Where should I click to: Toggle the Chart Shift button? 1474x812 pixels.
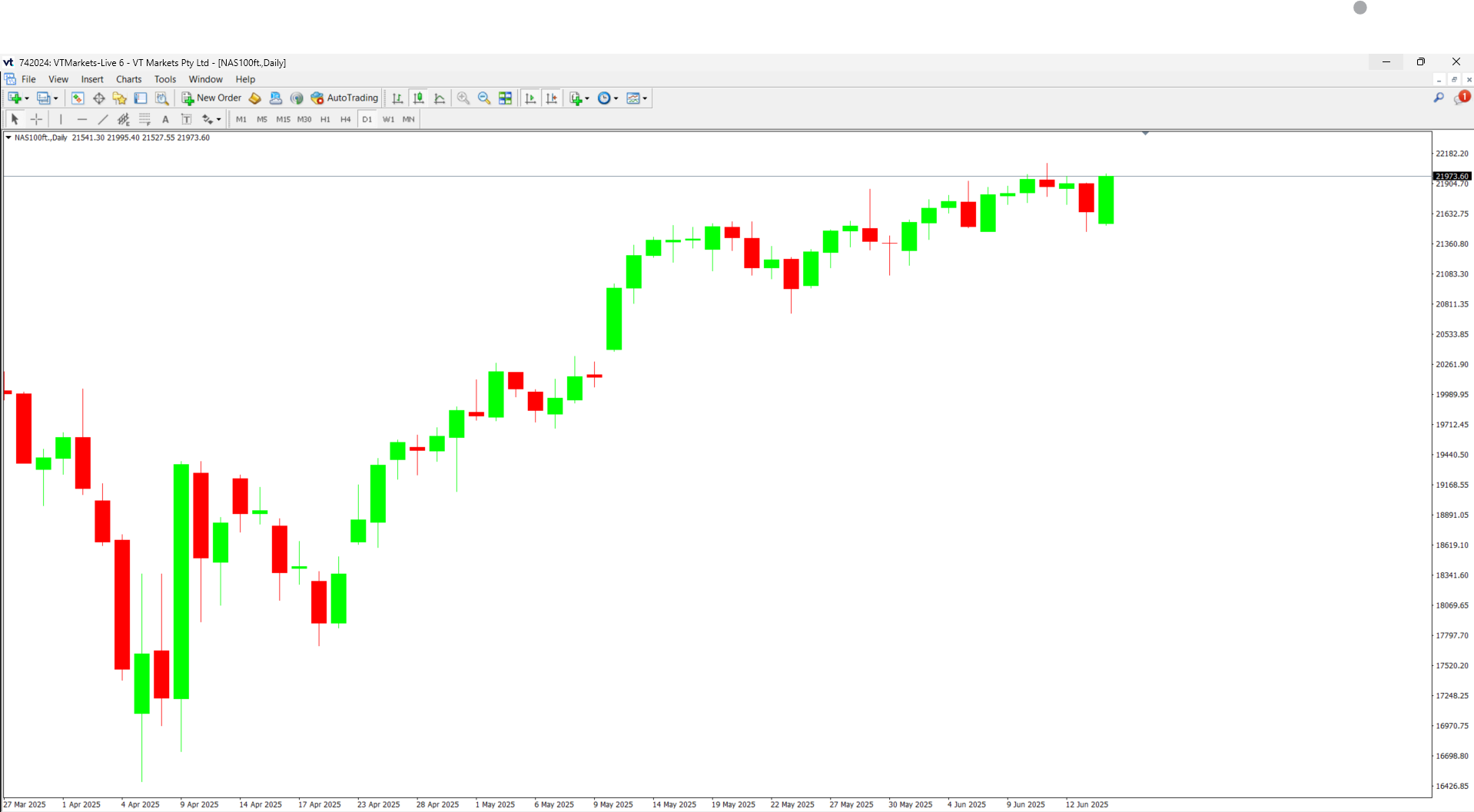(552, 98)
